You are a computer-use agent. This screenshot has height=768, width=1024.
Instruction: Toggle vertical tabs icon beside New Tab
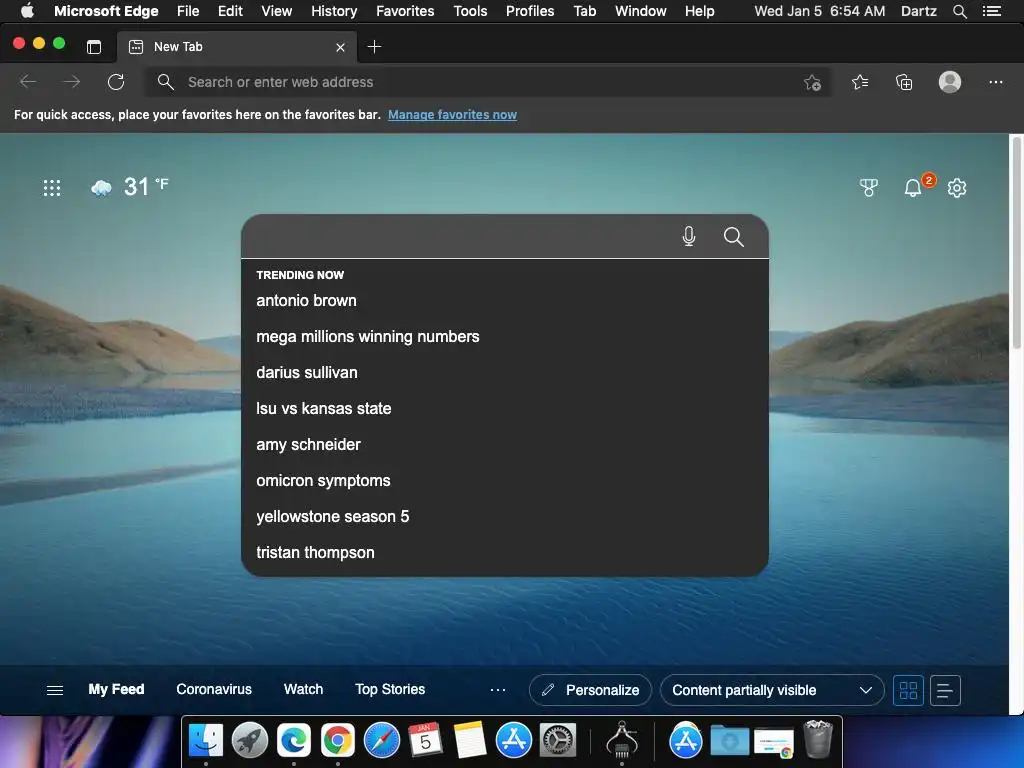coord(94,47)
